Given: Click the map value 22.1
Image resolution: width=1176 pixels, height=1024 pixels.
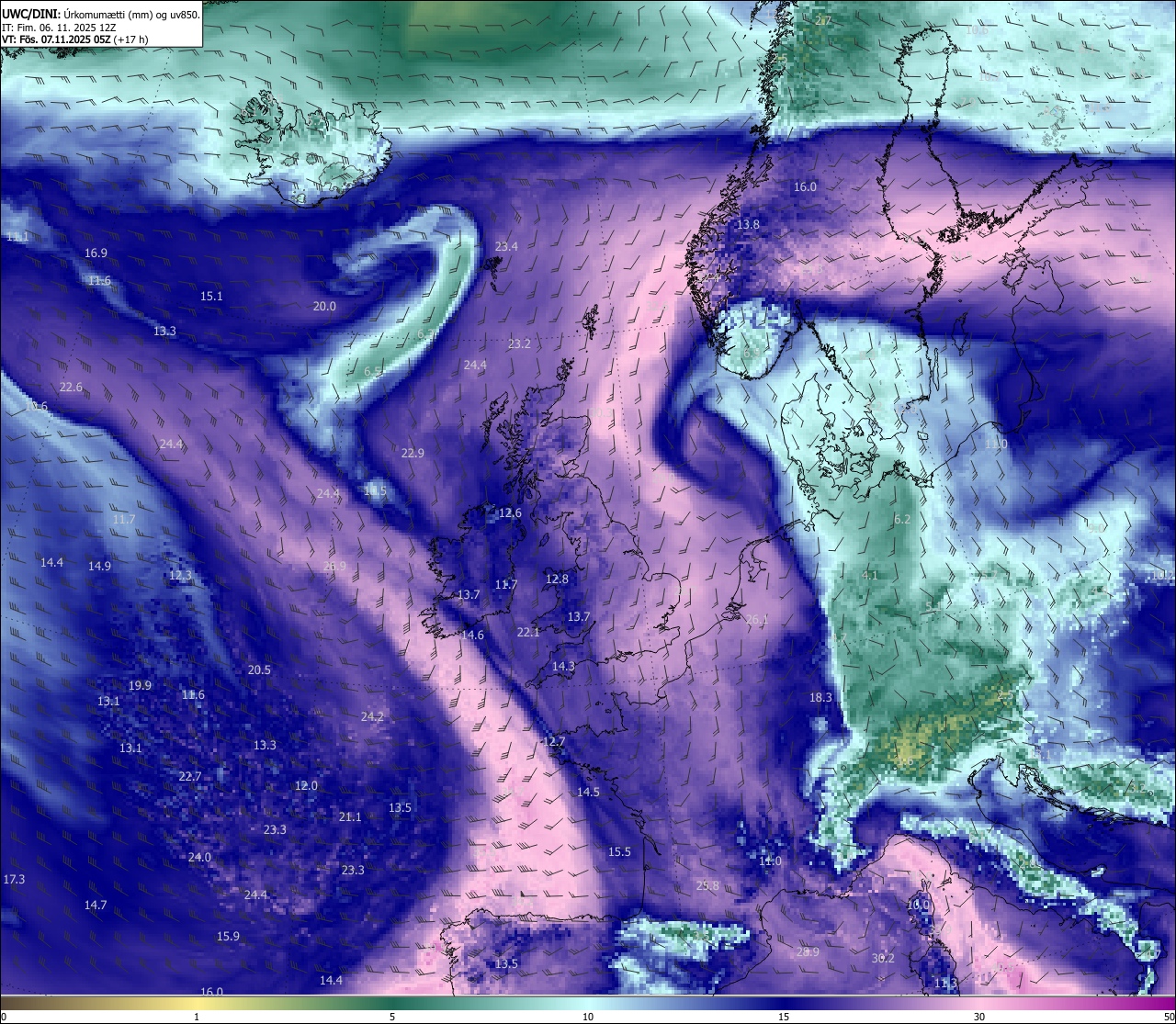Looking at the screenshot, I should point(528,633).
